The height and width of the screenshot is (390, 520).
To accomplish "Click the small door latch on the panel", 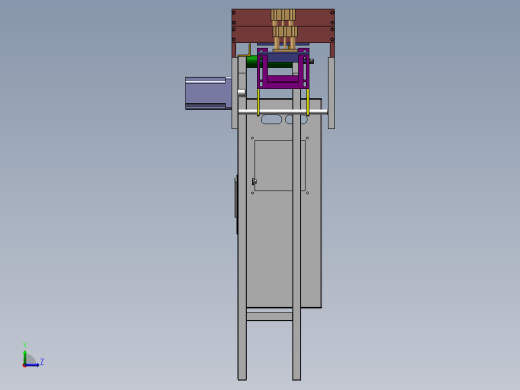I will coord(254,181).
